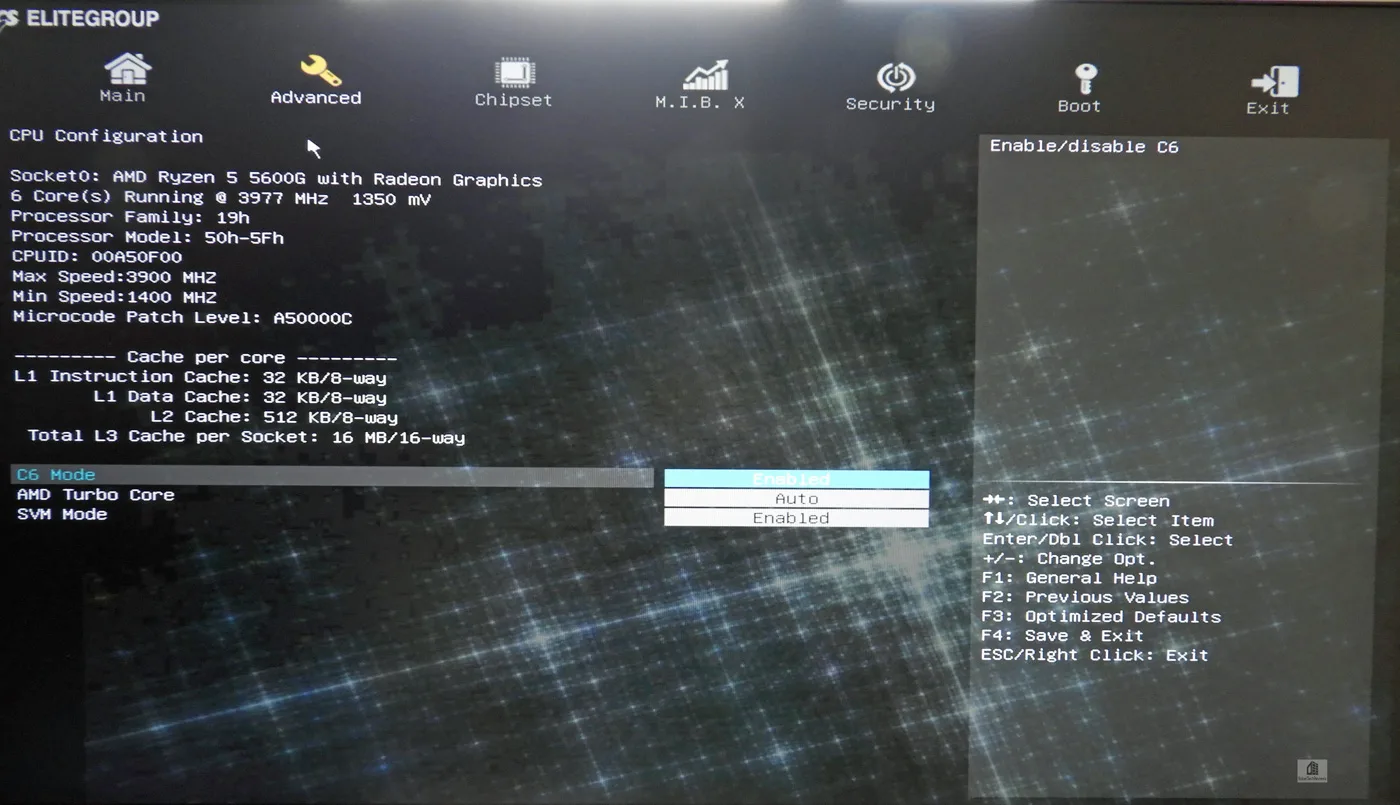
Task: Open the Chipset chip icon
Action: point(515,73)
